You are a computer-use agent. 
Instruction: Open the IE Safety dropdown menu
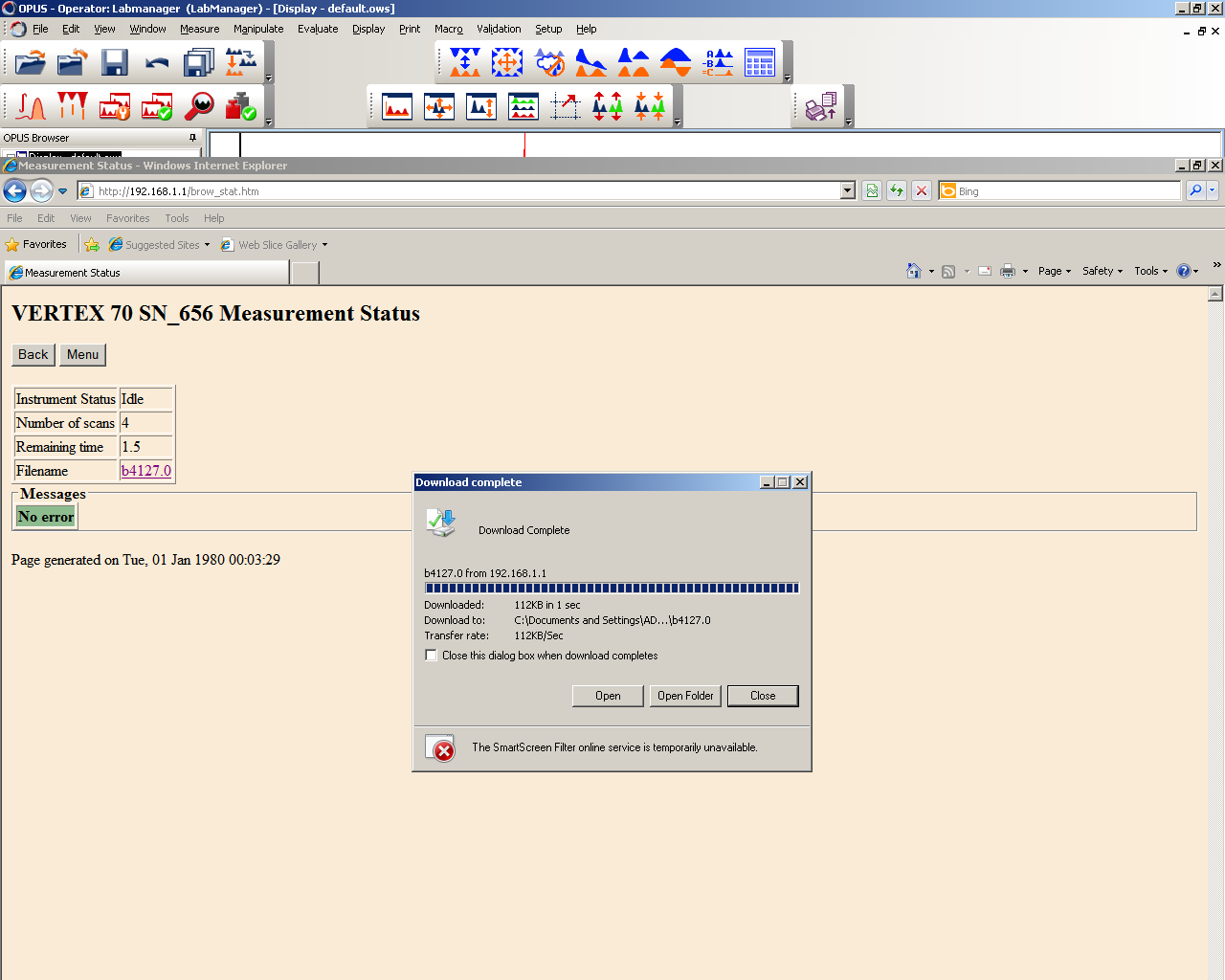[1102, 271]
